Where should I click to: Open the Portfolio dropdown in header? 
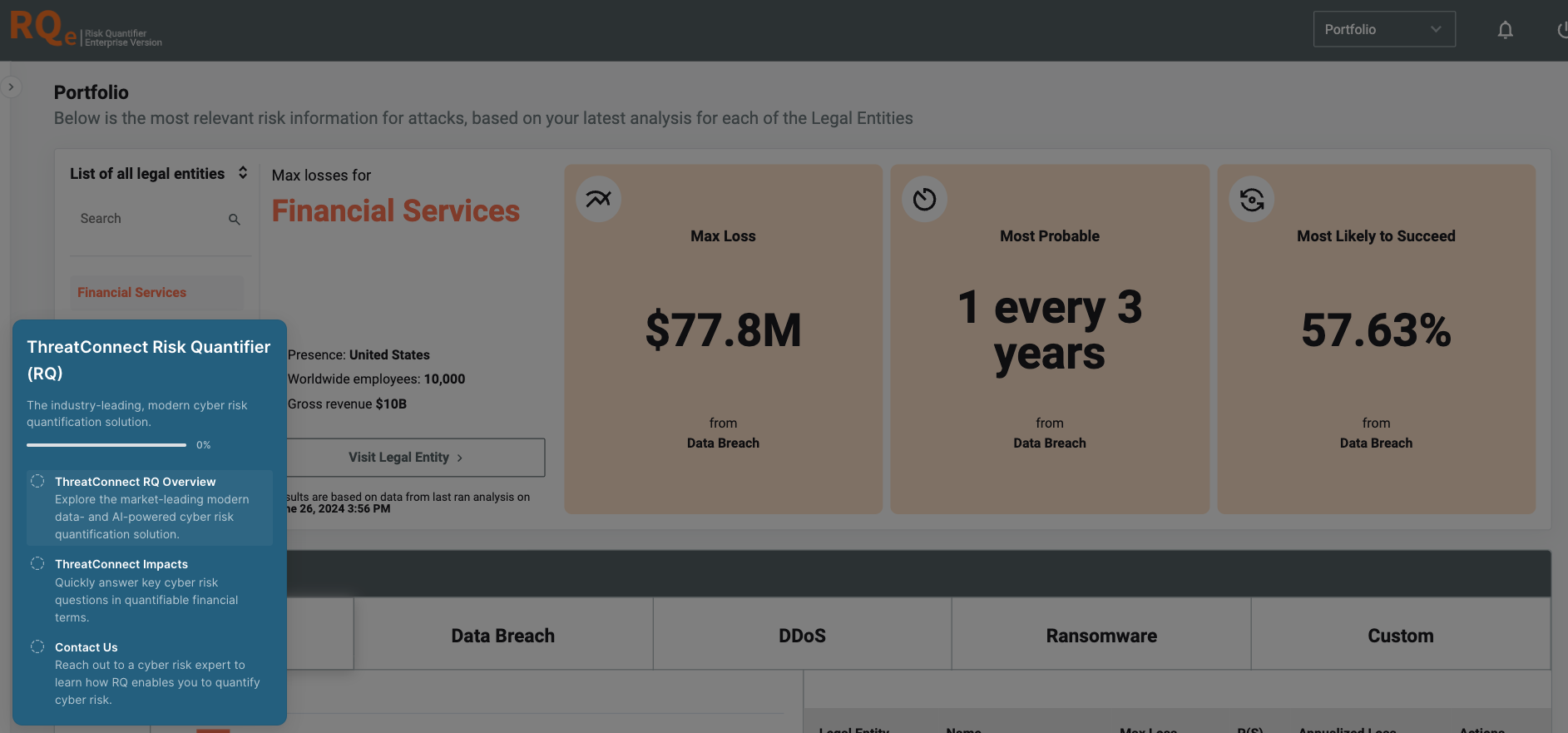click(x=1384, y=29)
